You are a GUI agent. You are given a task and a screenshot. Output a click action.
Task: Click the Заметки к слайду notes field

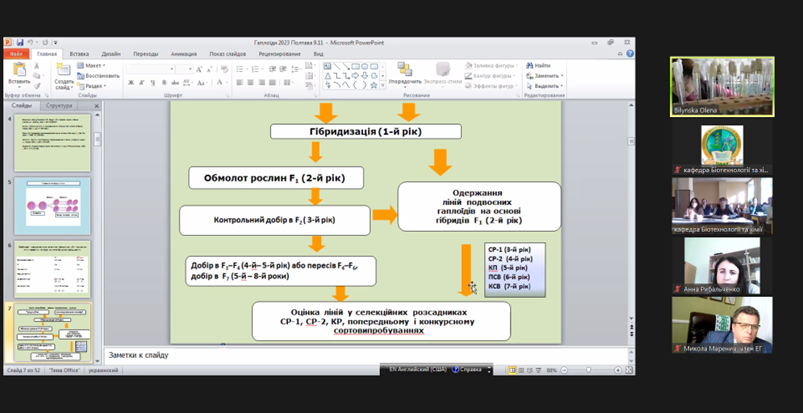point(366,355)
